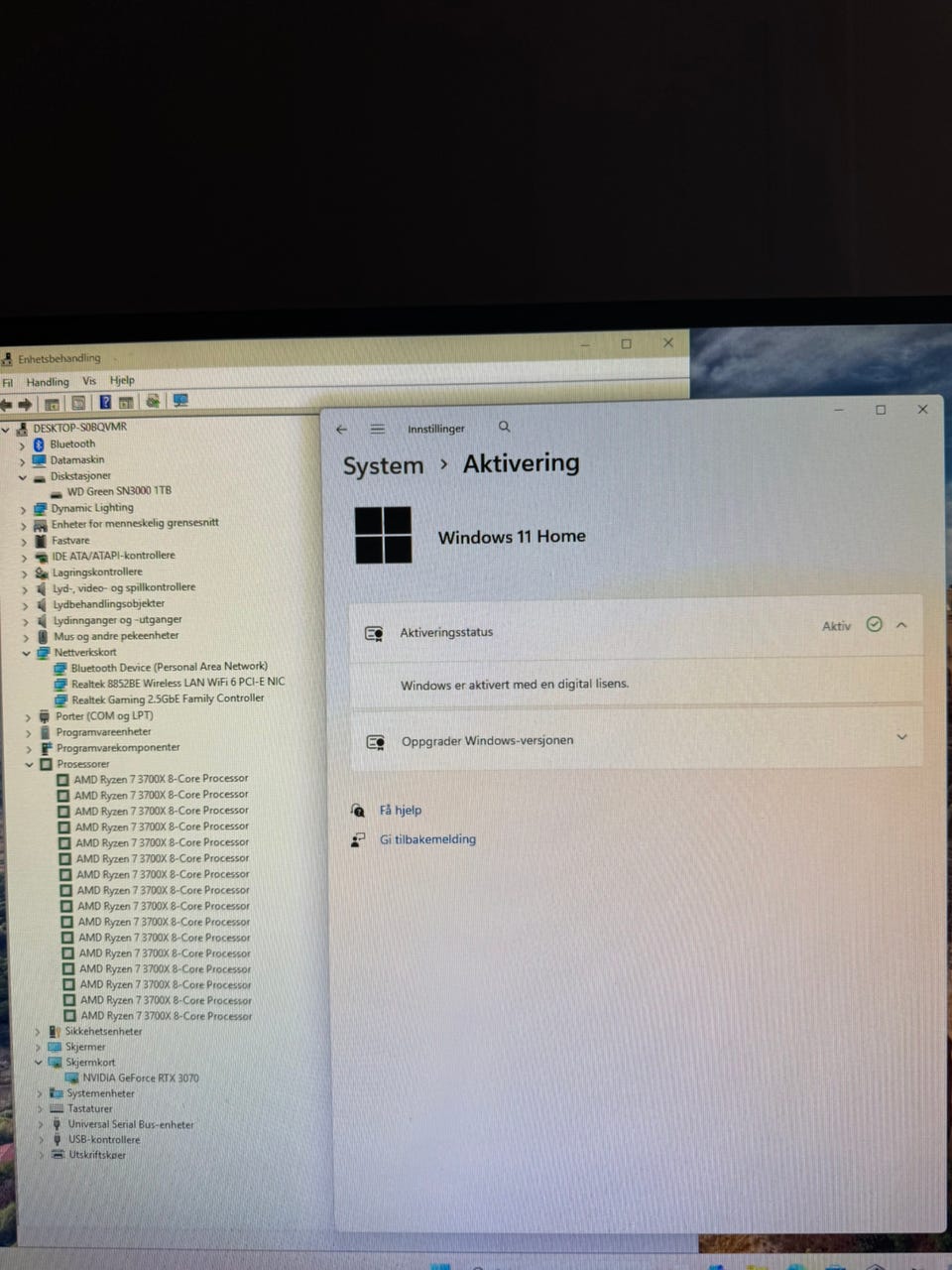Click the Bluetooth Device (Personal Area Network) icon
952x1270 pixels.
click(x=60, y=668)
